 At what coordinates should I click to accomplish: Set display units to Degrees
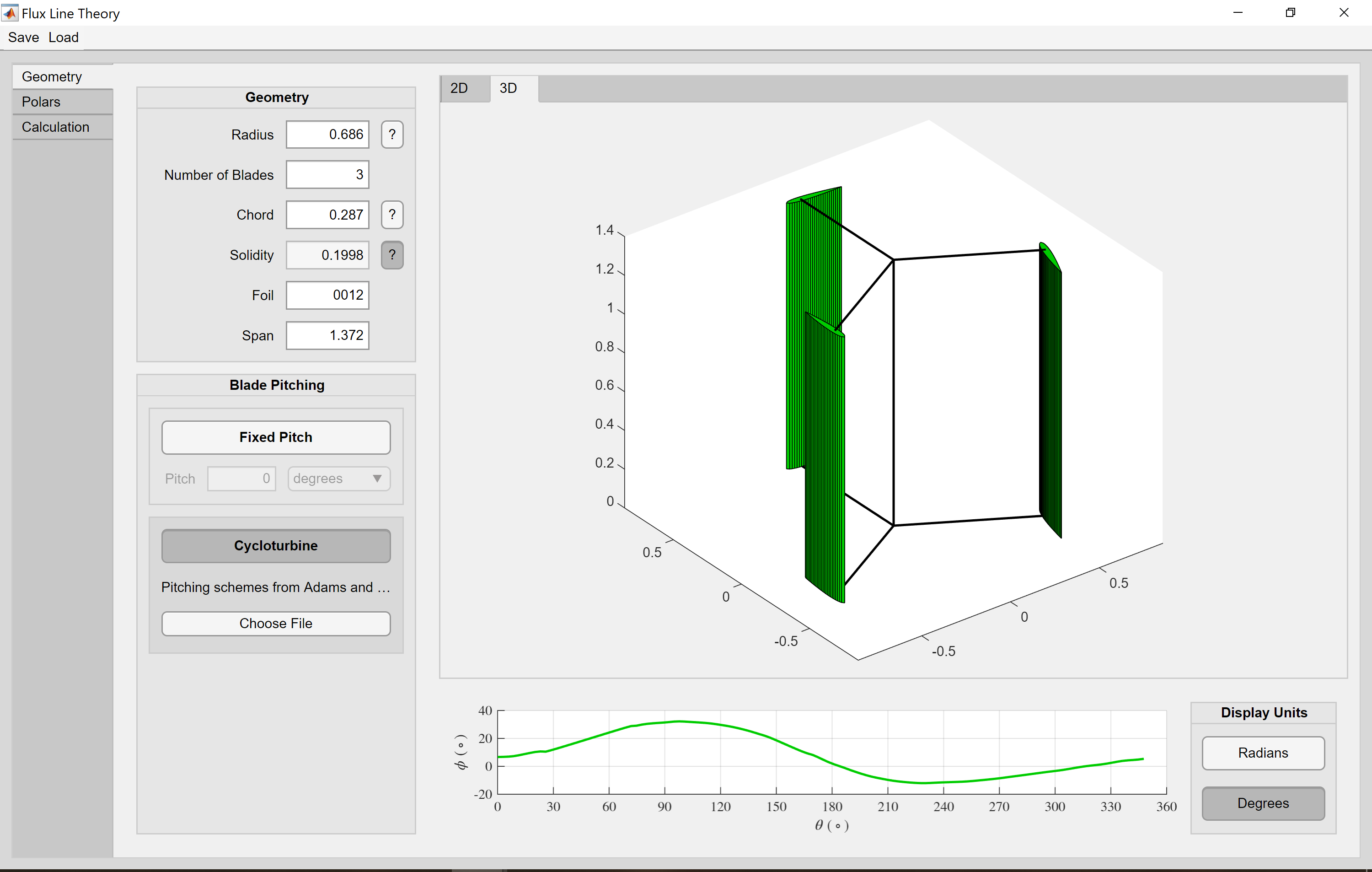(1263, 803)
